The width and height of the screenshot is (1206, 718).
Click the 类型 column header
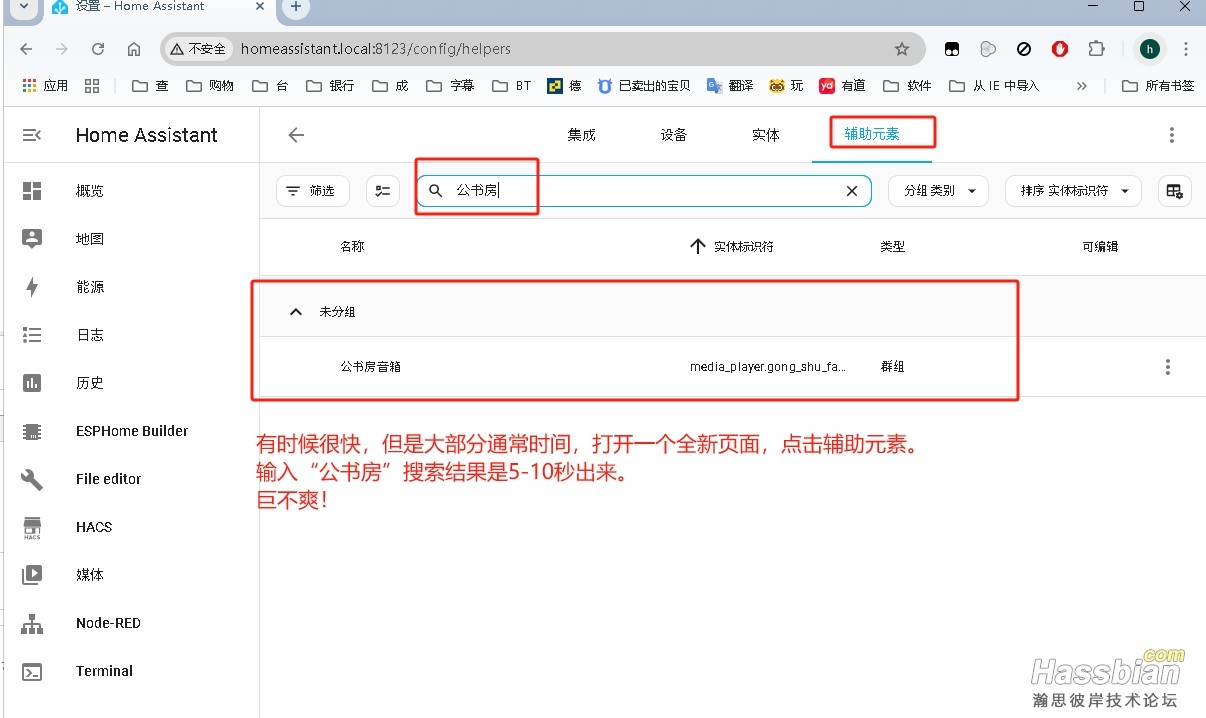point(892,246)
